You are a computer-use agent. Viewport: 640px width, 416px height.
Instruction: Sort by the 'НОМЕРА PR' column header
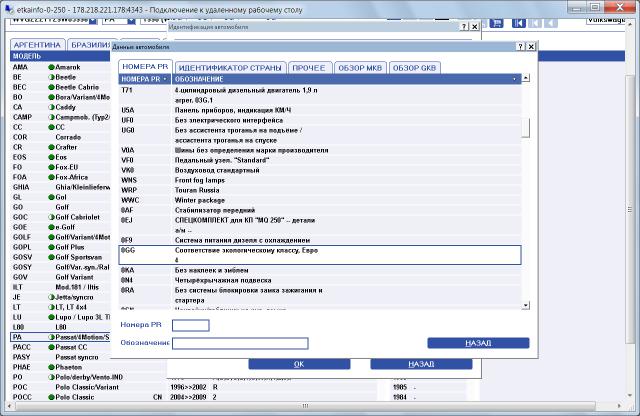click(145, 79)
